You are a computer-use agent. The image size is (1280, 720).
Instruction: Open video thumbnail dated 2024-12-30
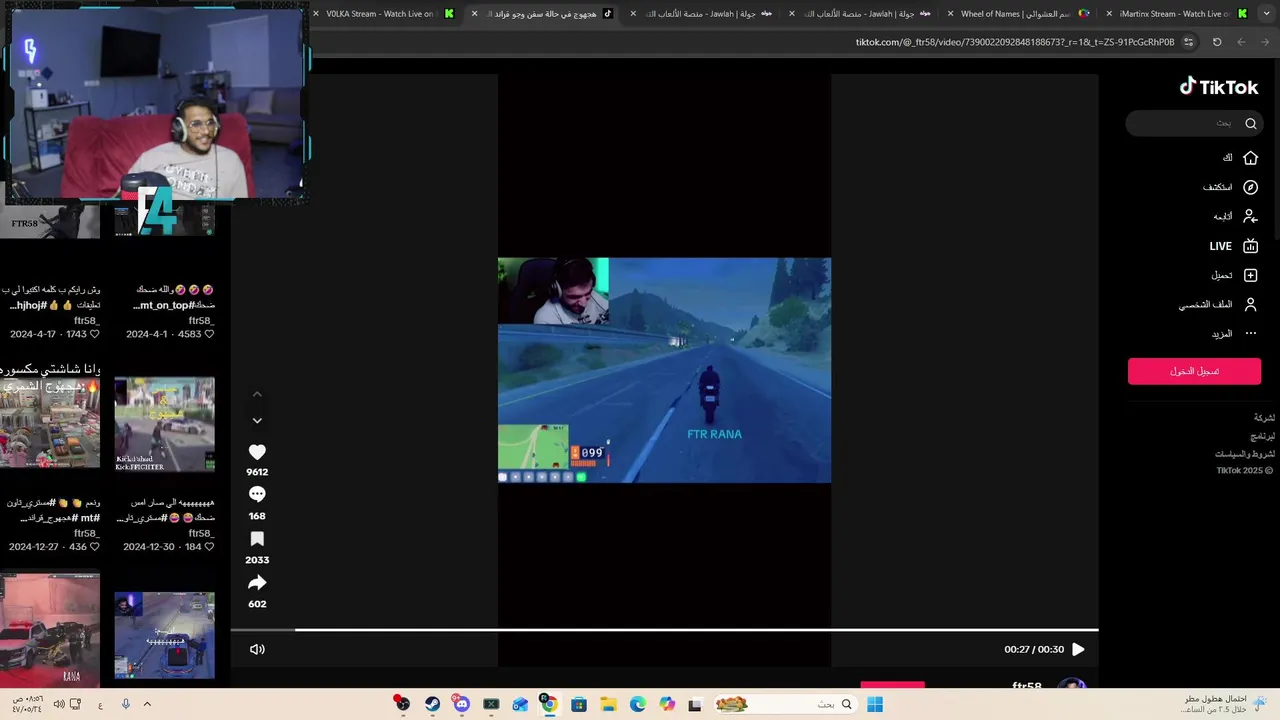point(165,424)
